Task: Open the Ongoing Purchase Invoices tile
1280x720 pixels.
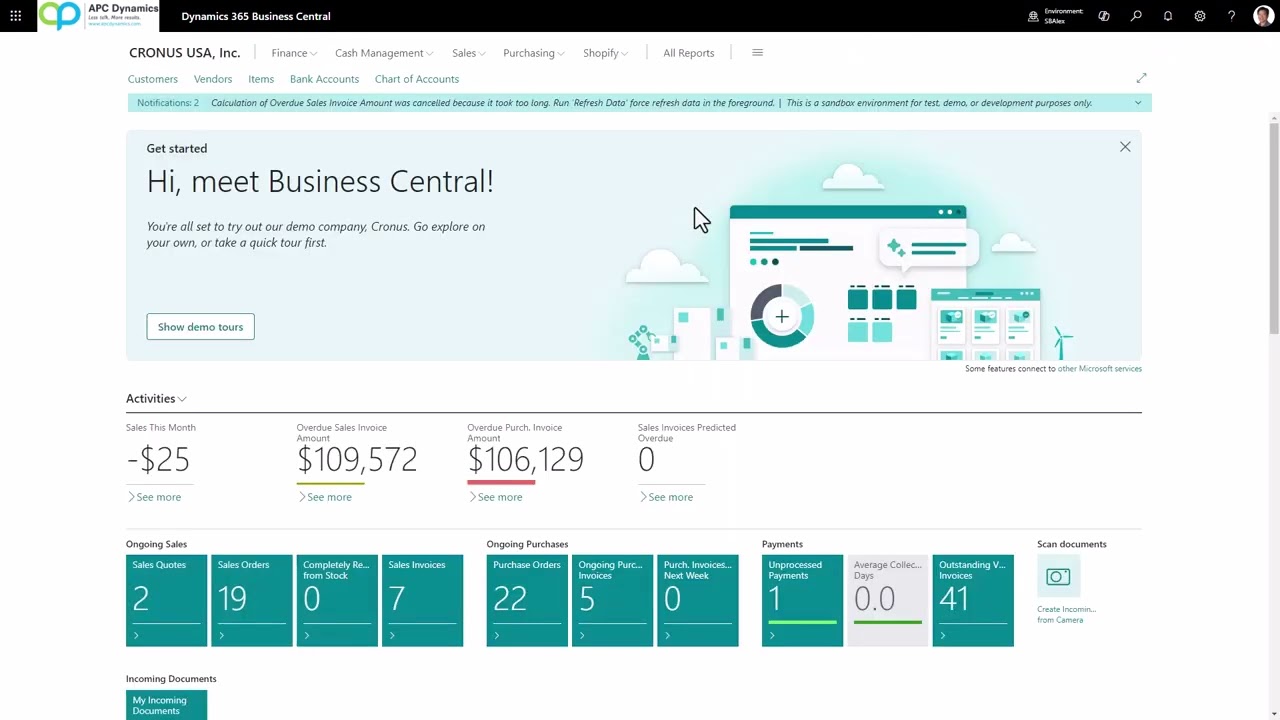Action: coord(612,600)
